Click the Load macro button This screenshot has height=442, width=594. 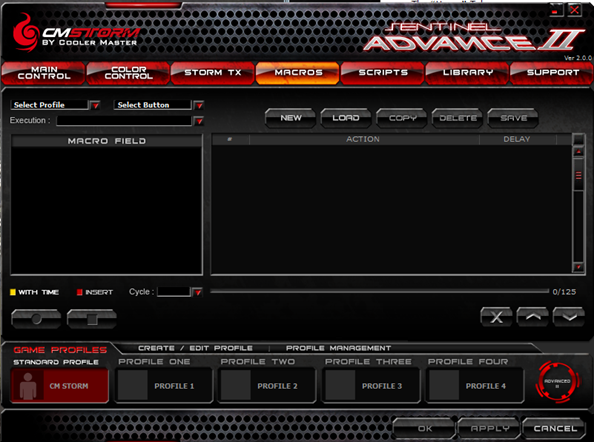pyautogui.click(x=346, y=118)
